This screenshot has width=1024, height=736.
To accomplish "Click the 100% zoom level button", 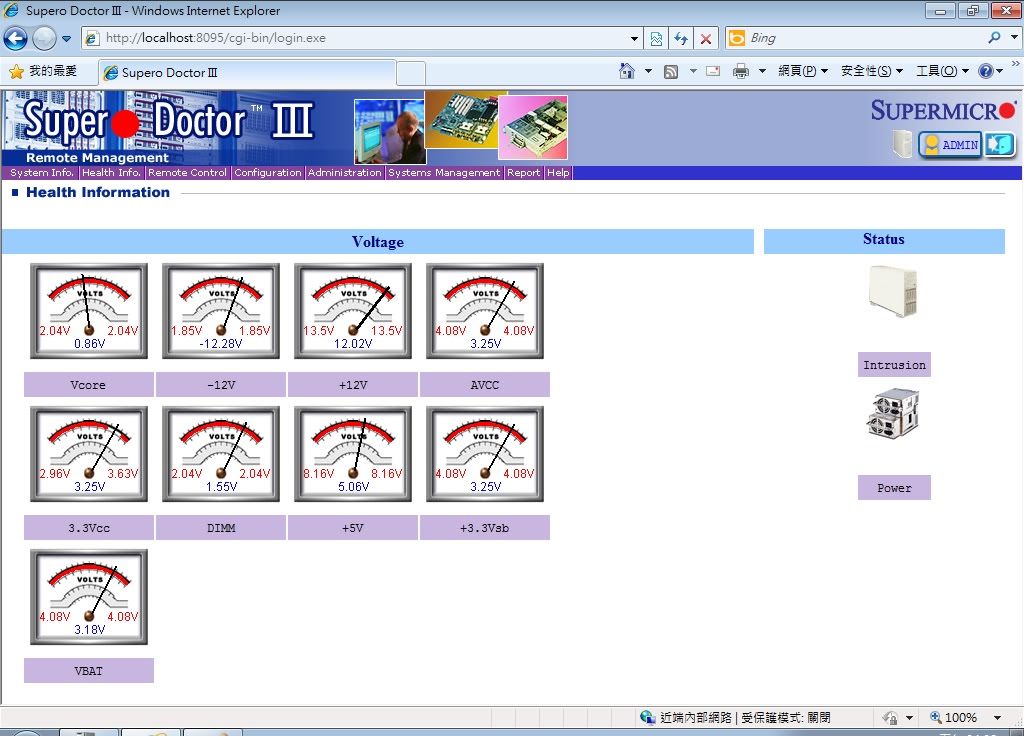I will (x=954, y=717).
